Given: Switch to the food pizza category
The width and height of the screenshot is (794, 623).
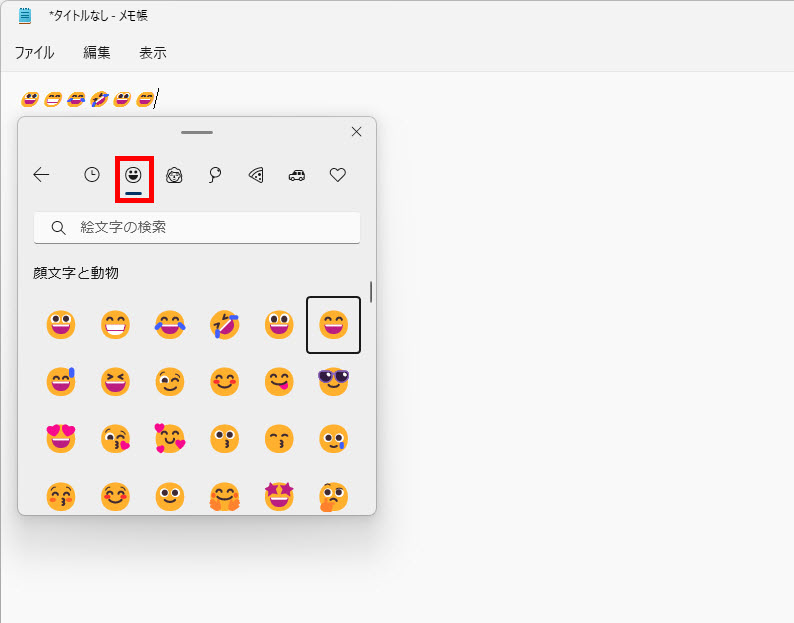Looking at the screenshot, I should pyautogui.click(x=256, y=175).
